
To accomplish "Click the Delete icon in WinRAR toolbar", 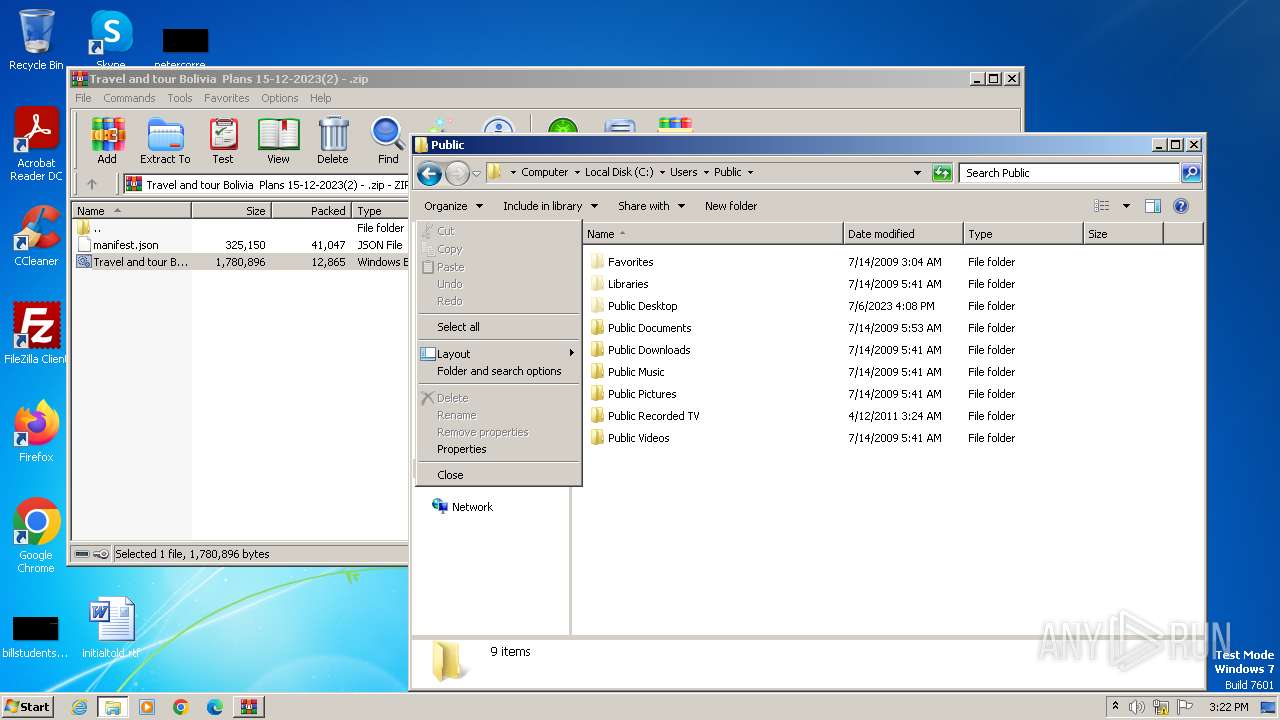I will (x=333, y=139).
